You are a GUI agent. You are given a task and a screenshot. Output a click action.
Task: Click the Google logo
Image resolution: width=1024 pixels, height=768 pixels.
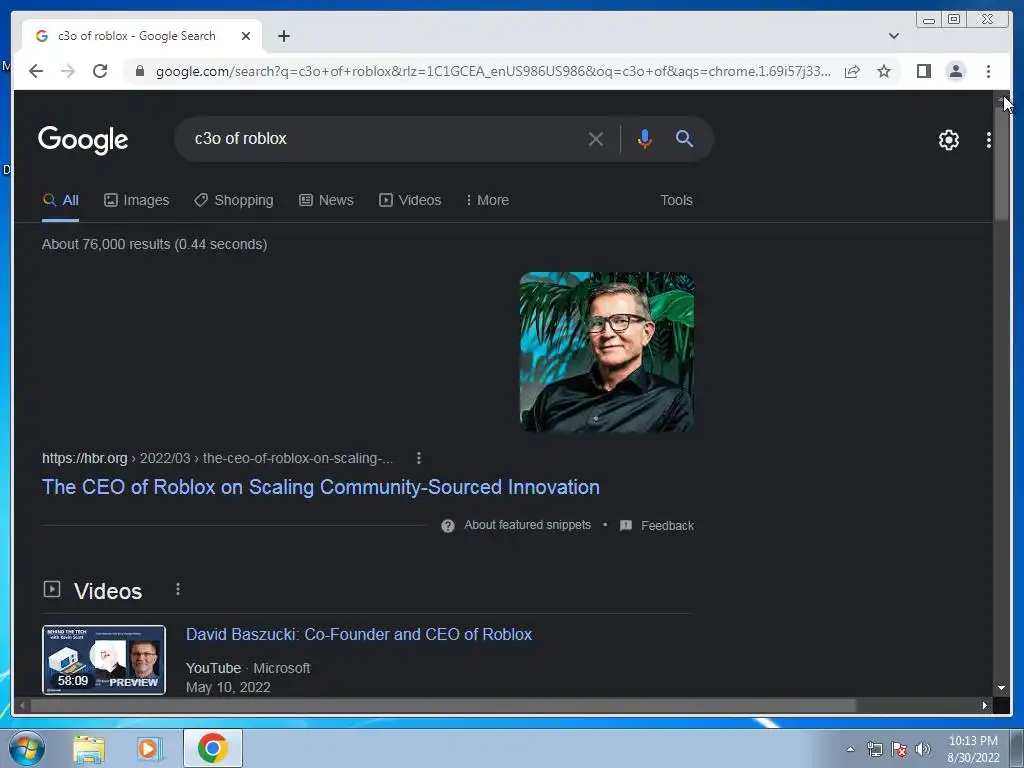[x=83, y=140]
